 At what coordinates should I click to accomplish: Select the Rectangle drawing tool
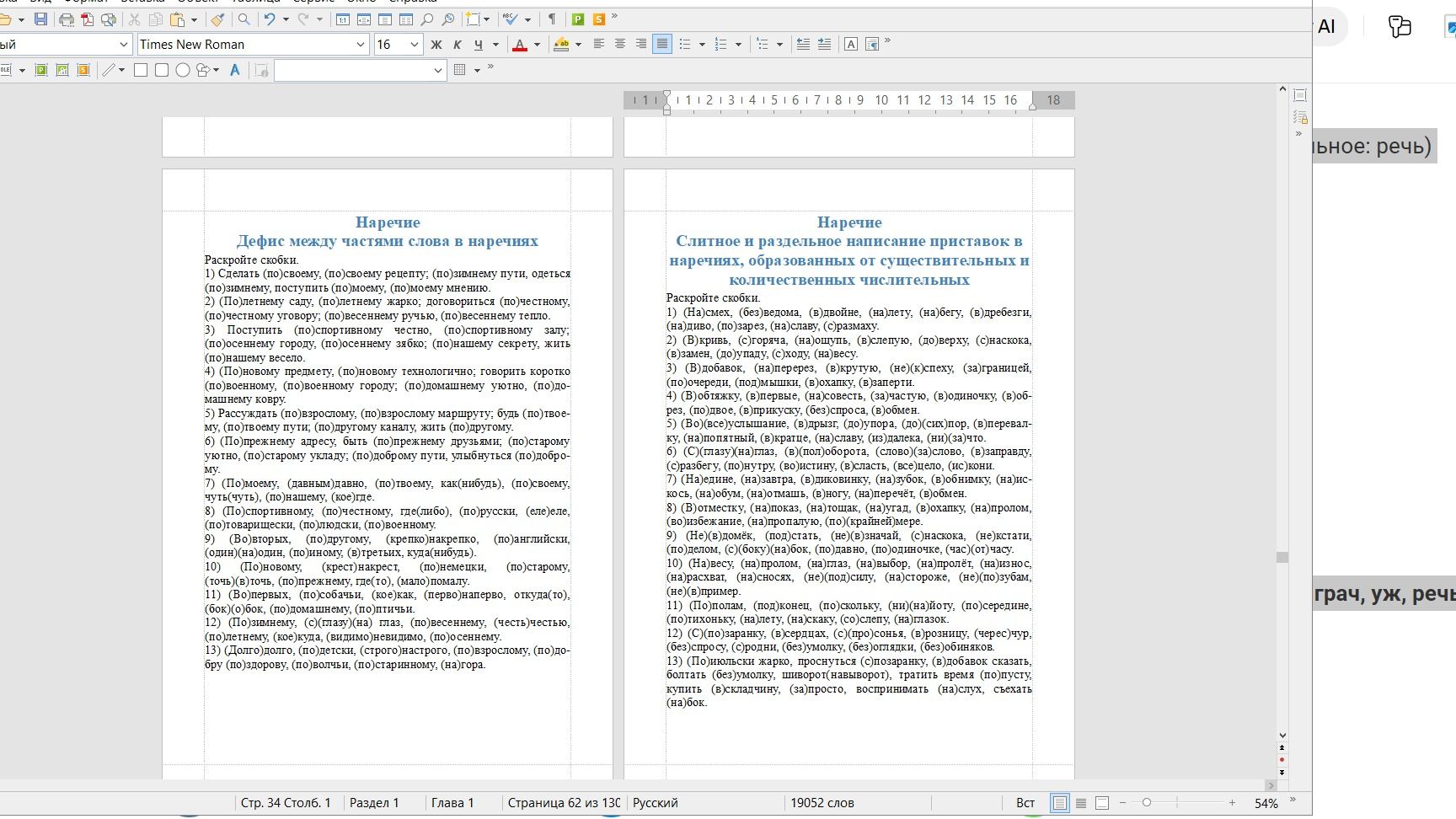click(141, 70)
